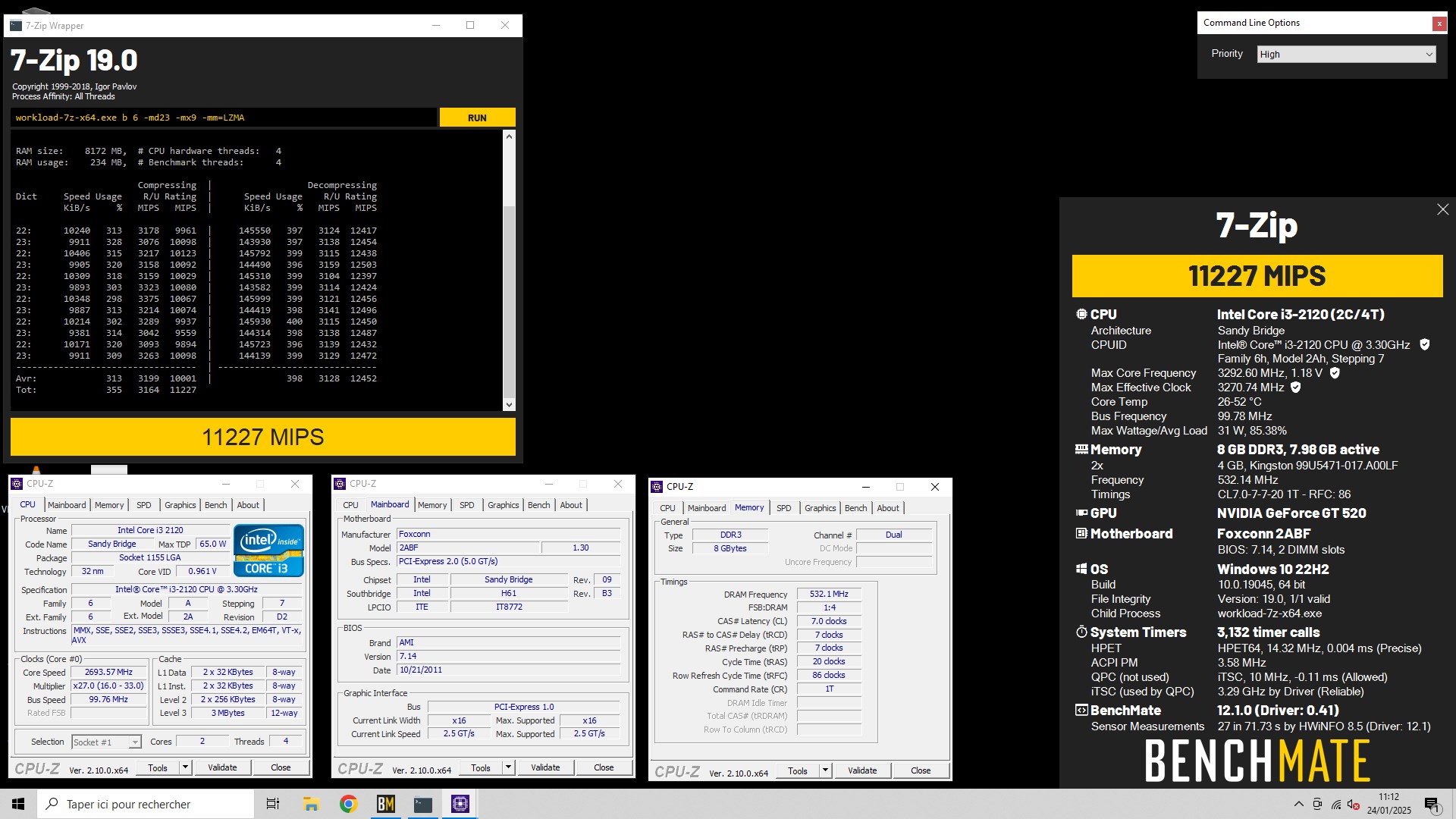Open the Priority dropdown set to High
The image size is (1456, 819).
tap(1346, 55)
